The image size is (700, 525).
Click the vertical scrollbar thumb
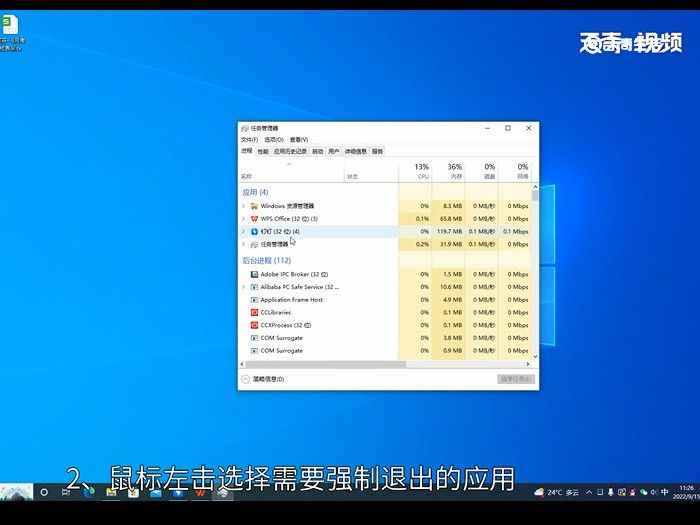[x=535, y=195]
